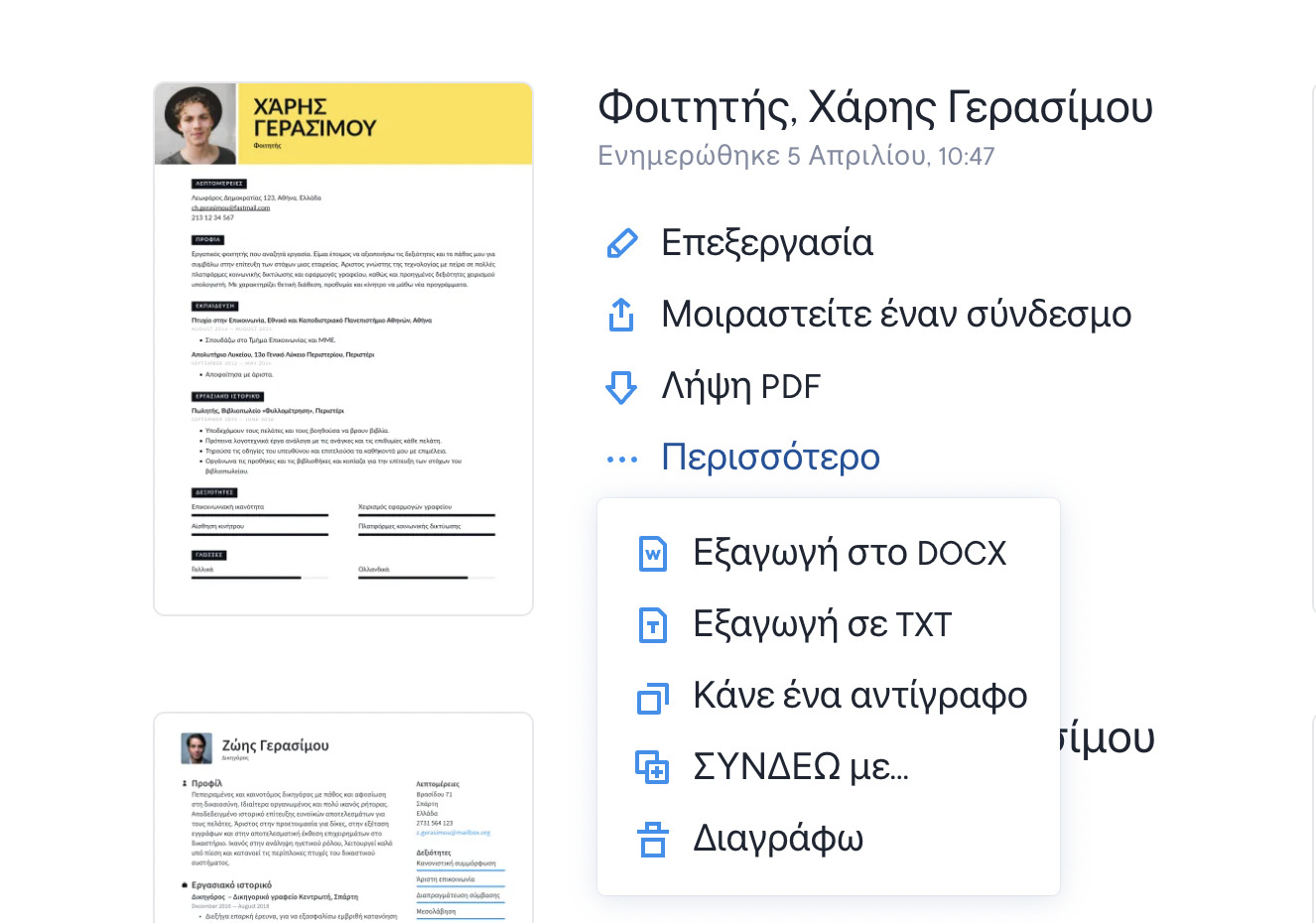This screenshot has width=1316, height=923.
Task: Click the three-dots more icon
Action: point(621,459)
